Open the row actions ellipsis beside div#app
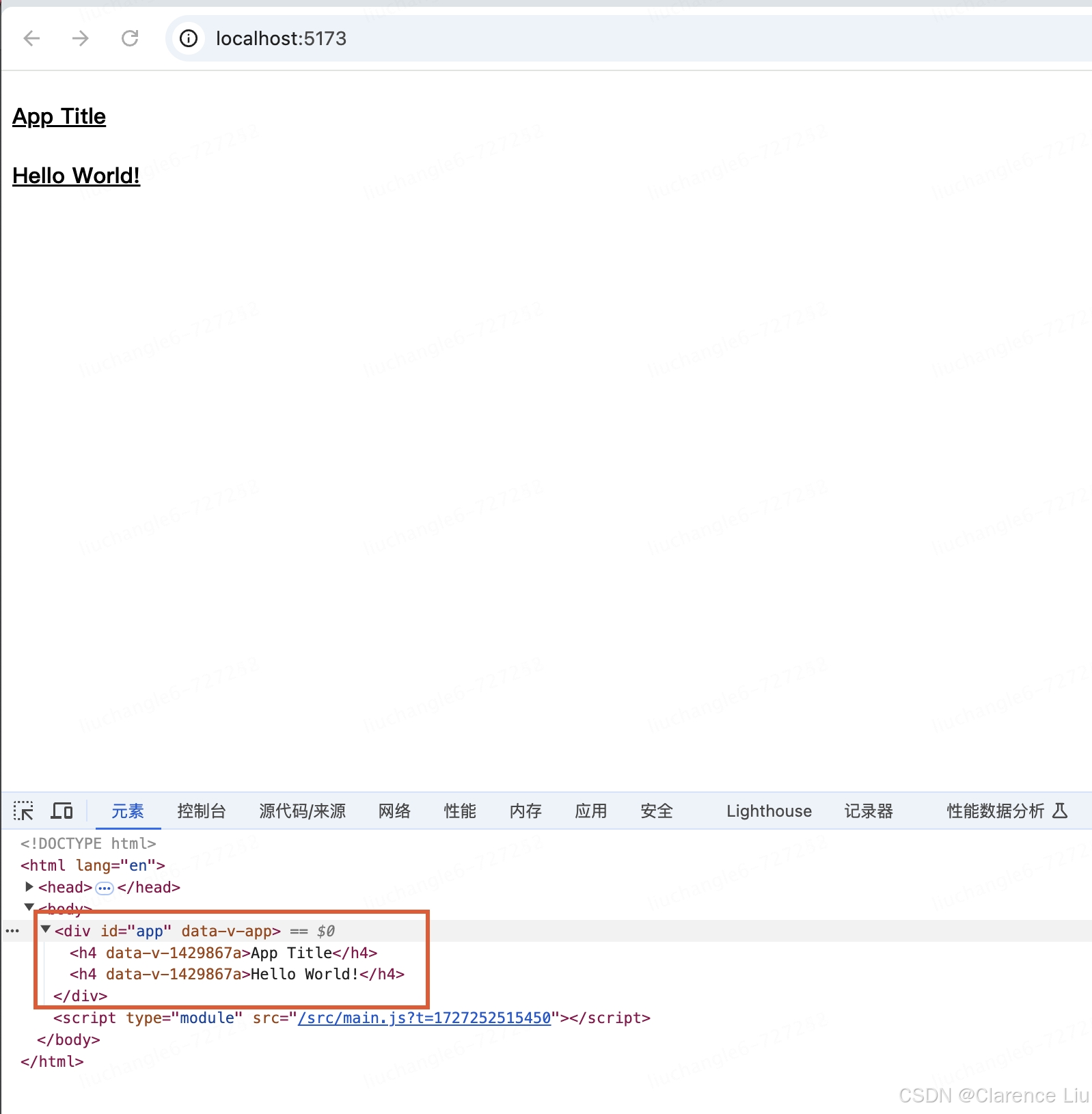 point(12,931)
